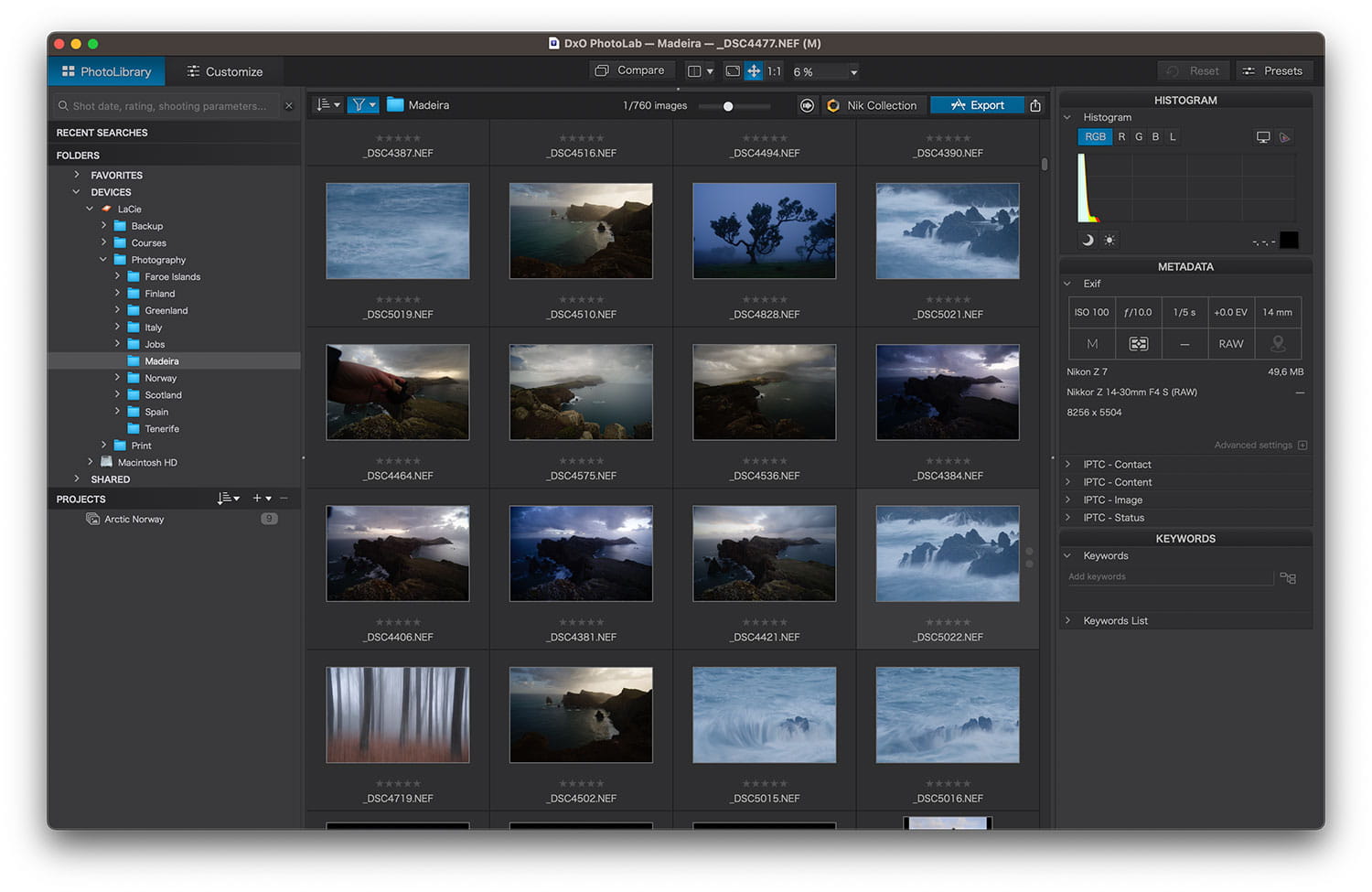1372x892 pixels.
Task: Select thumbnail _DSC4719.NEF forest photo
Action: coord(398,715)
